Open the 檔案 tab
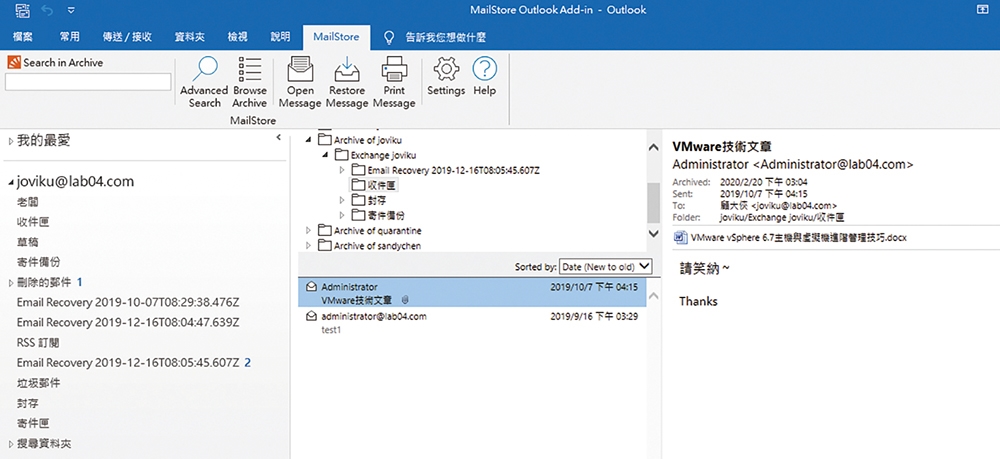Viewport: 1000px width, 459px height. (x=23, y=37)
